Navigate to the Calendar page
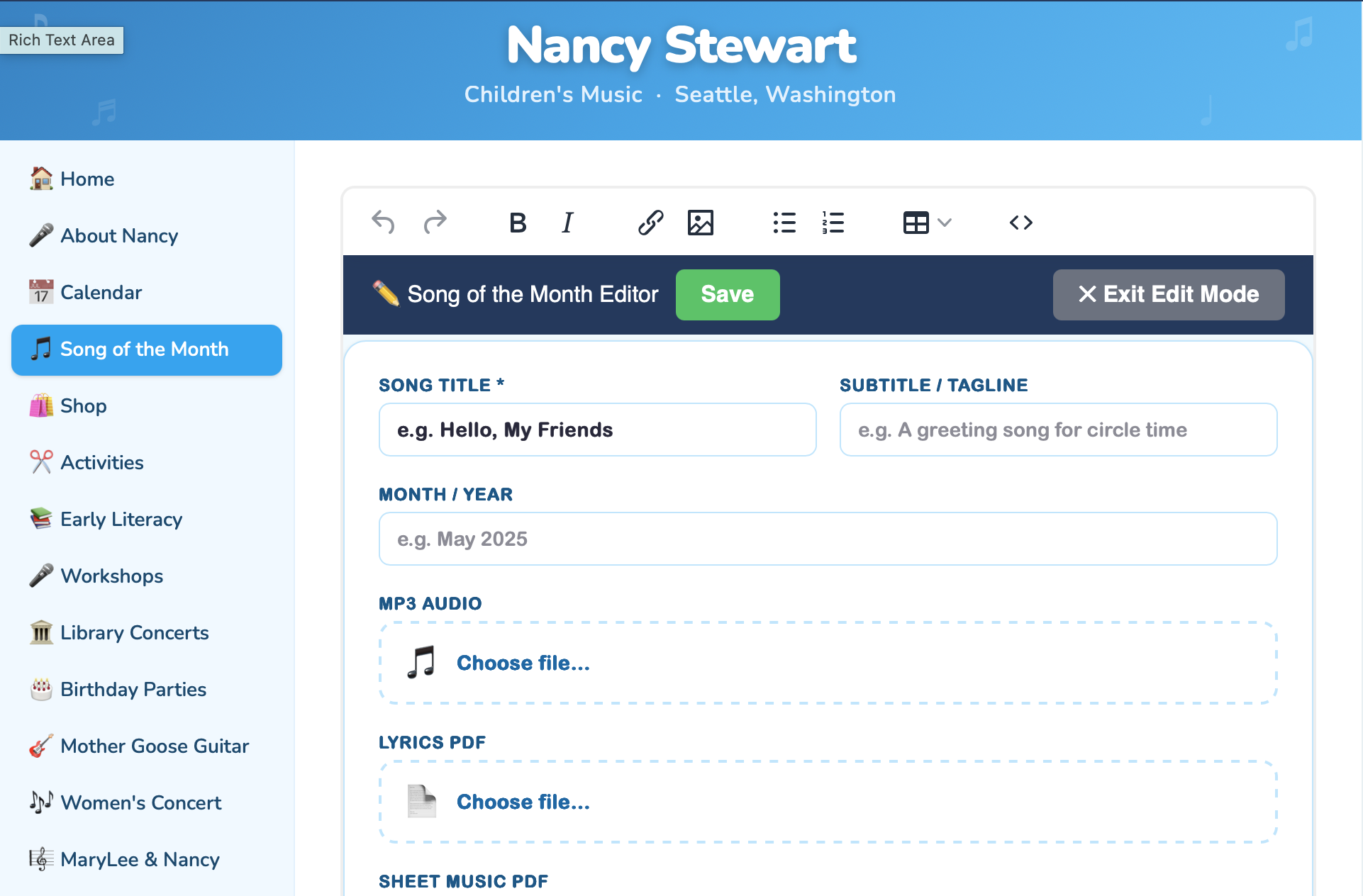The width and height of the screenshot is (1363, 896). tap(101, 292)
